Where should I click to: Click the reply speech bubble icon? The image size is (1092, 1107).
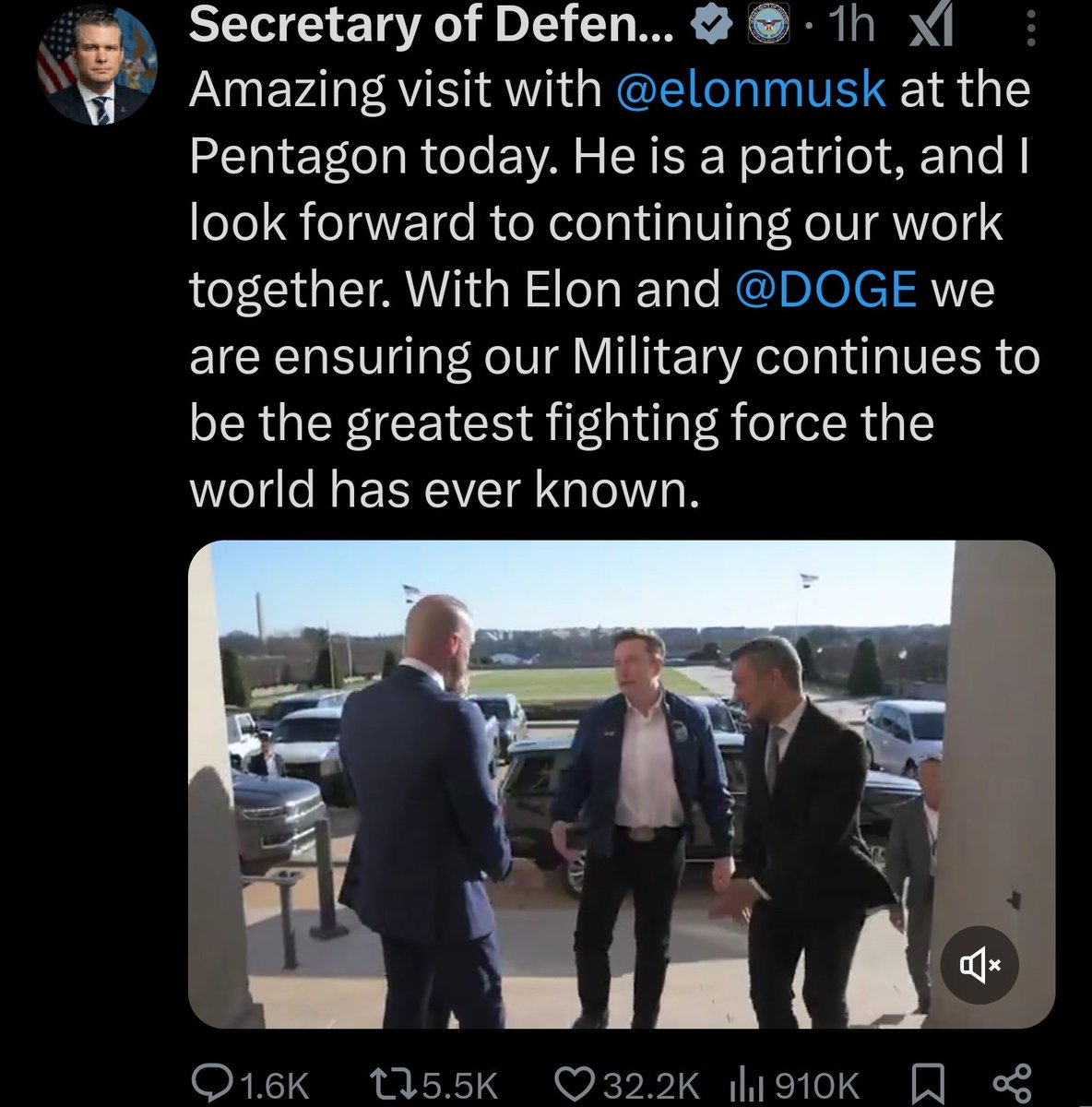point(211,1081)
